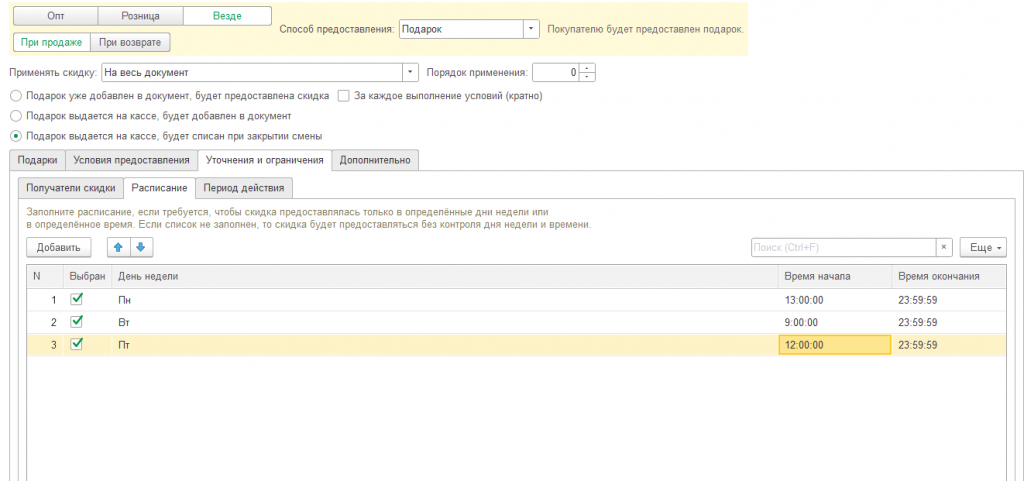Open the Уточнения и ограничения tab
Viewport: 1024px width, 481px height.
(264, 160)
